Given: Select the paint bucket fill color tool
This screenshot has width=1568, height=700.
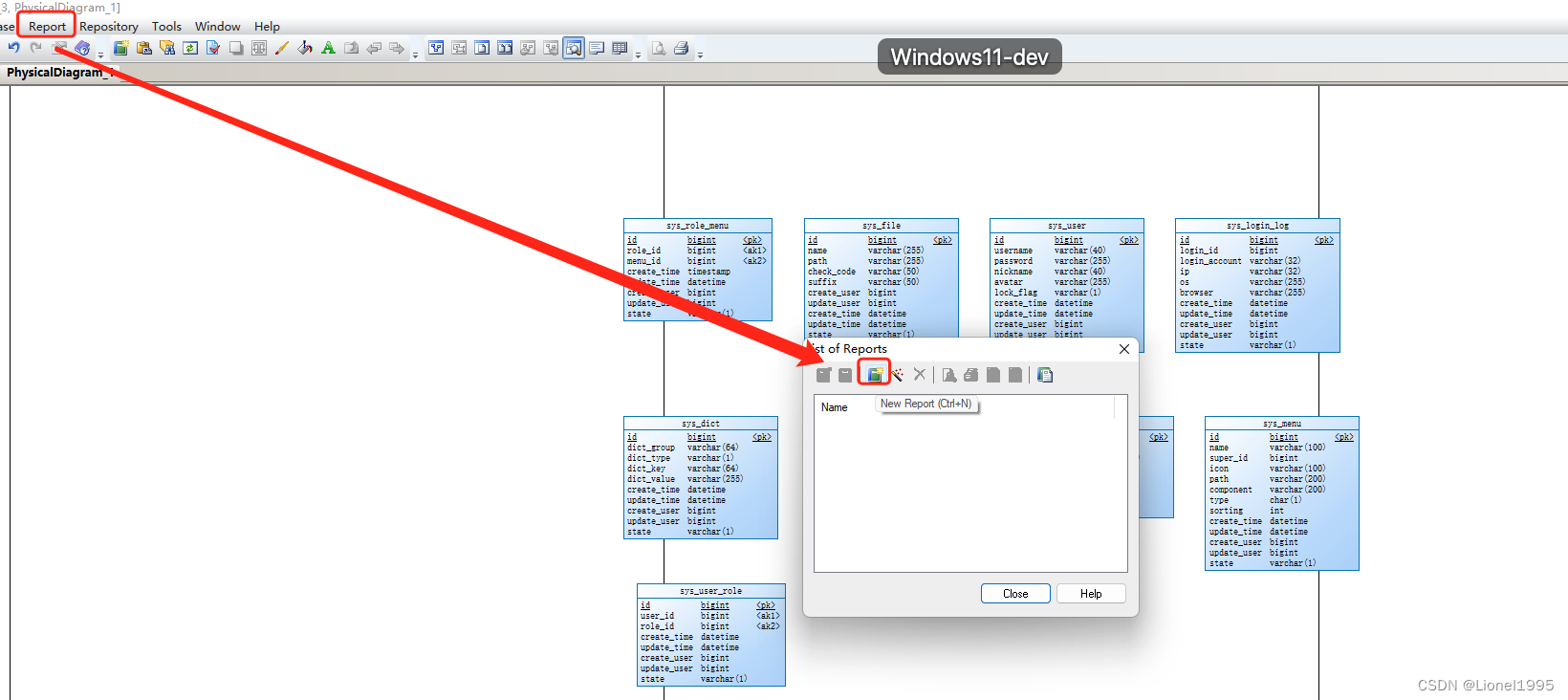Looking at the screenshot, I should (305, 48).
